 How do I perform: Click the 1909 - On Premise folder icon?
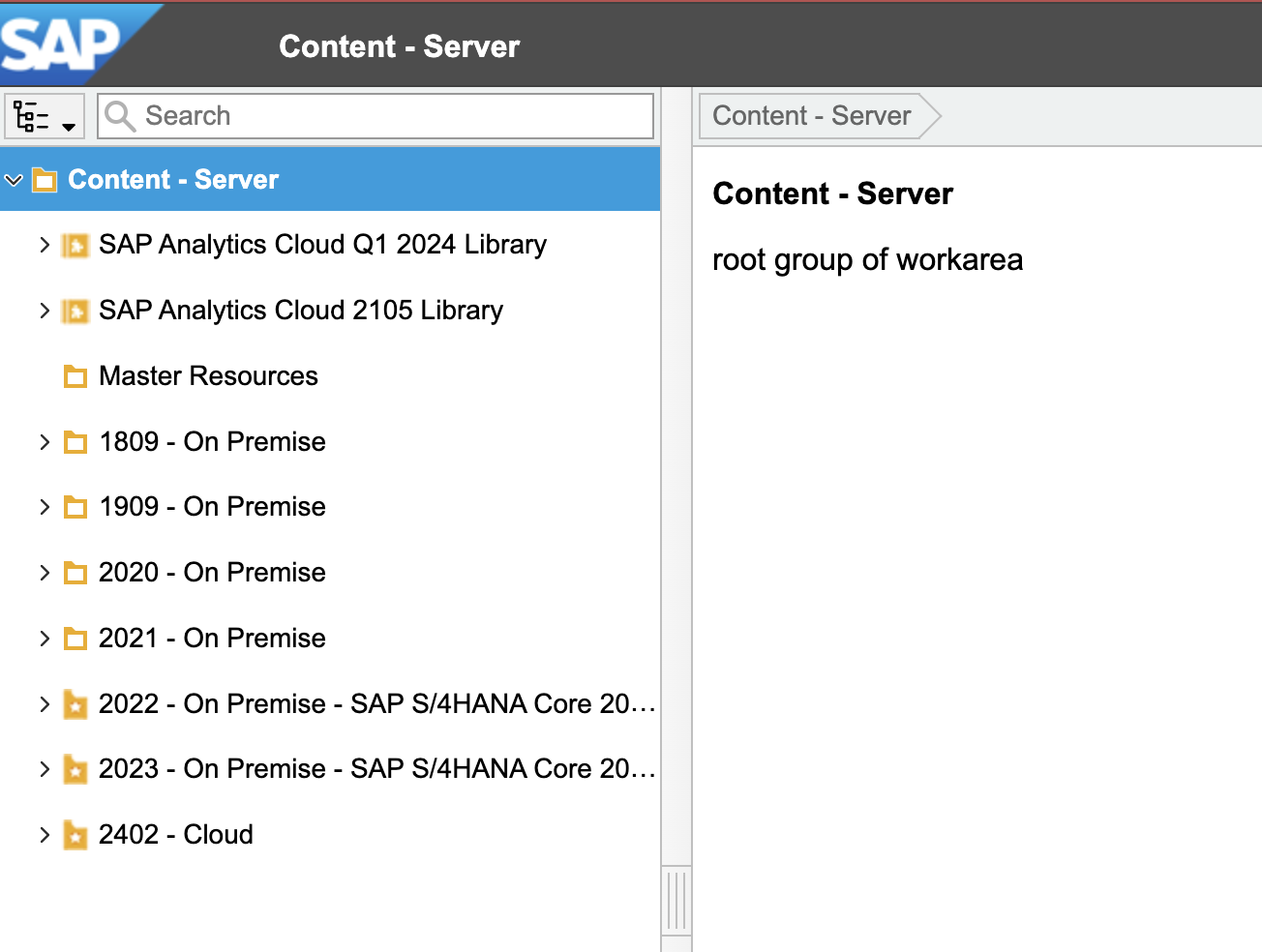[x=75, y=507]
